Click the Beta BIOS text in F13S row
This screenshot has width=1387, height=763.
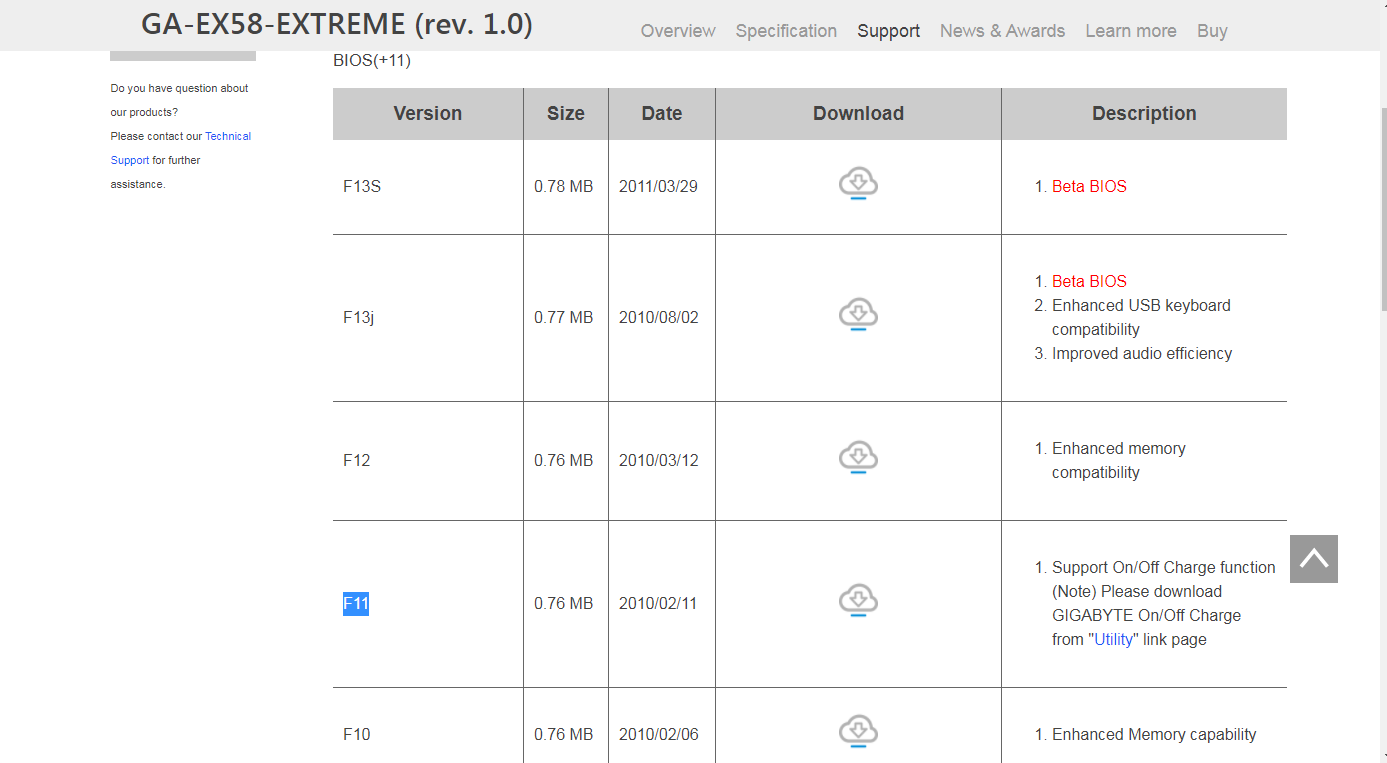point(1089,186)
